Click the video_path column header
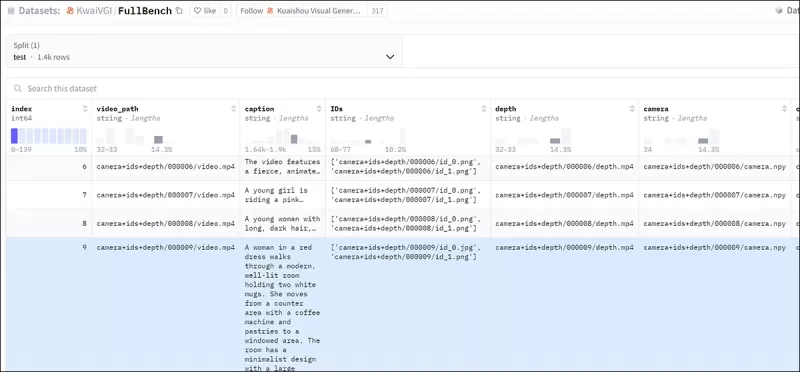The width and height of the screenshot is (800, 372). 117,109
